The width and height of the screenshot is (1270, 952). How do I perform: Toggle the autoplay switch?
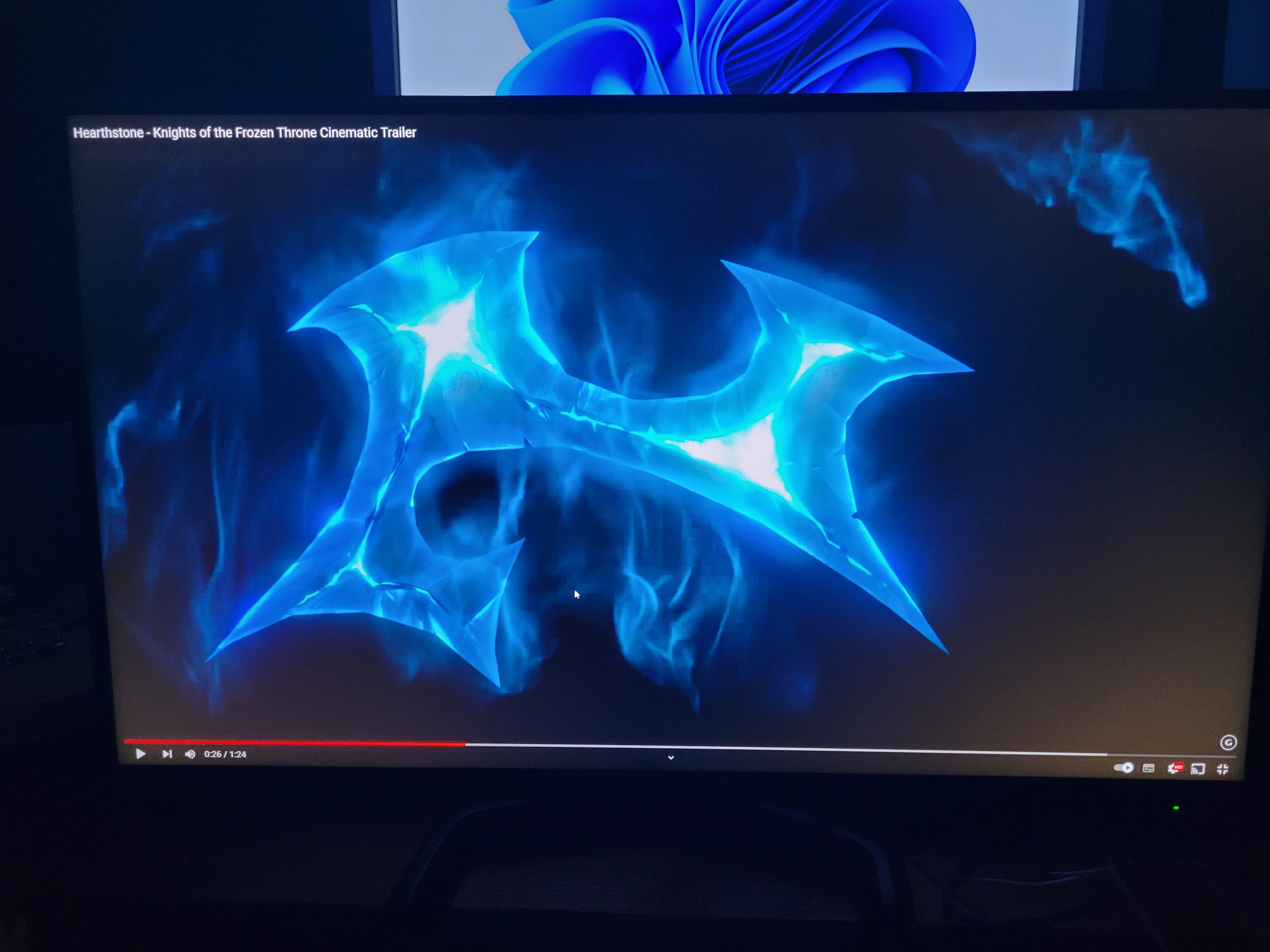coord(1123,768)
